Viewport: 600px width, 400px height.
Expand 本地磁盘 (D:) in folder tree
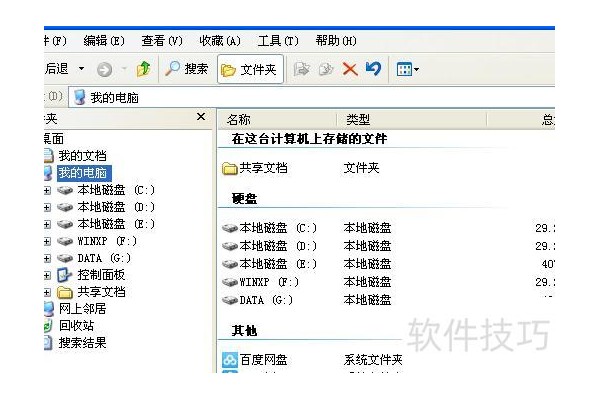(47, 207)
